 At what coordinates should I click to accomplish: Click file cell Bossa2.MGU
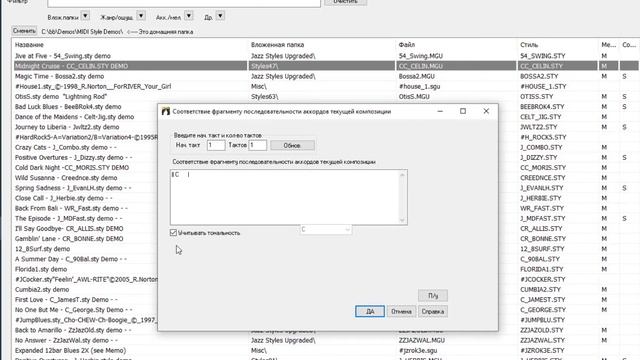(416, 76)
